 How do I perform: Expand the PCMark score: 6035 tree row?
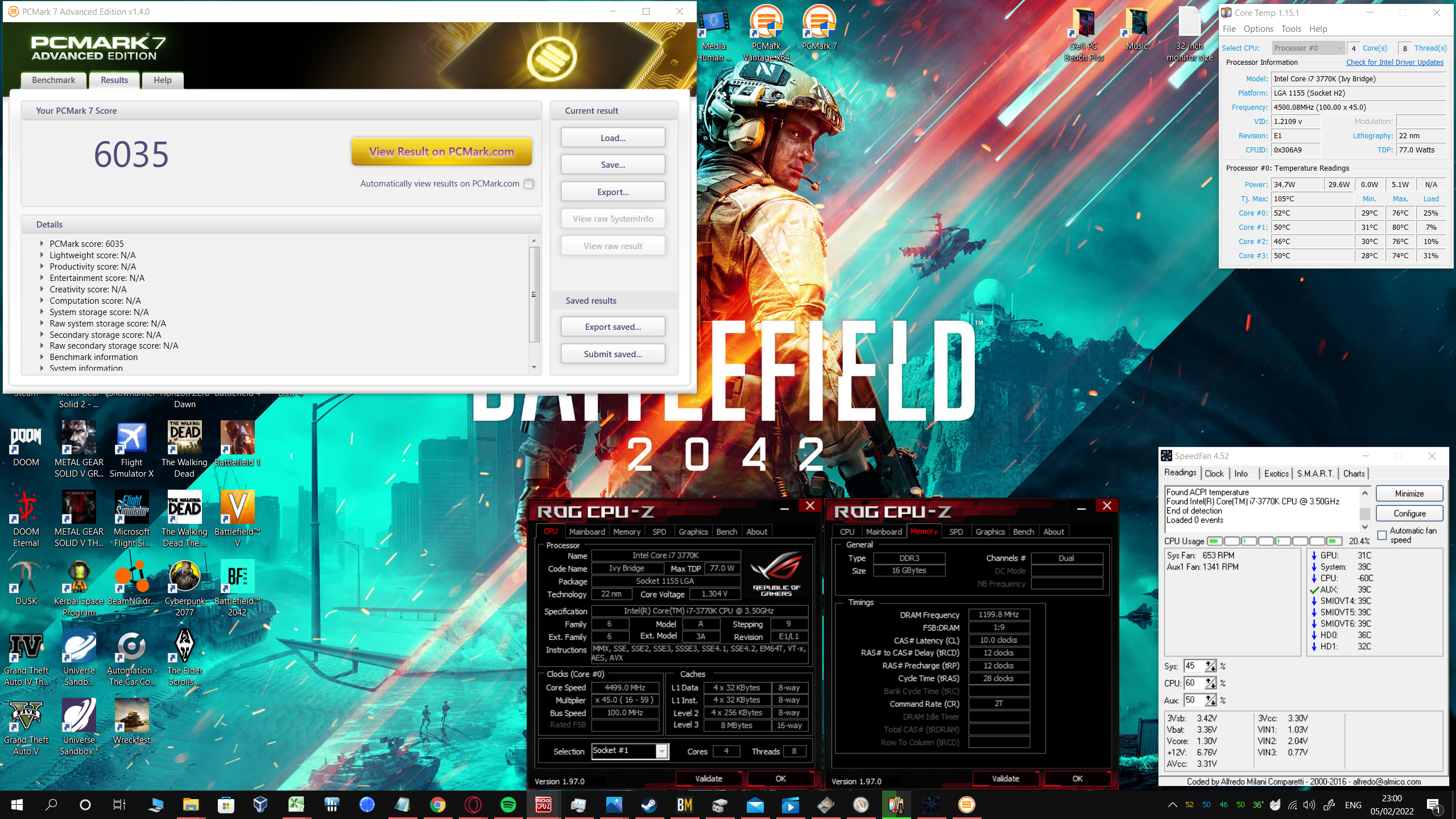tap(42, 243)
